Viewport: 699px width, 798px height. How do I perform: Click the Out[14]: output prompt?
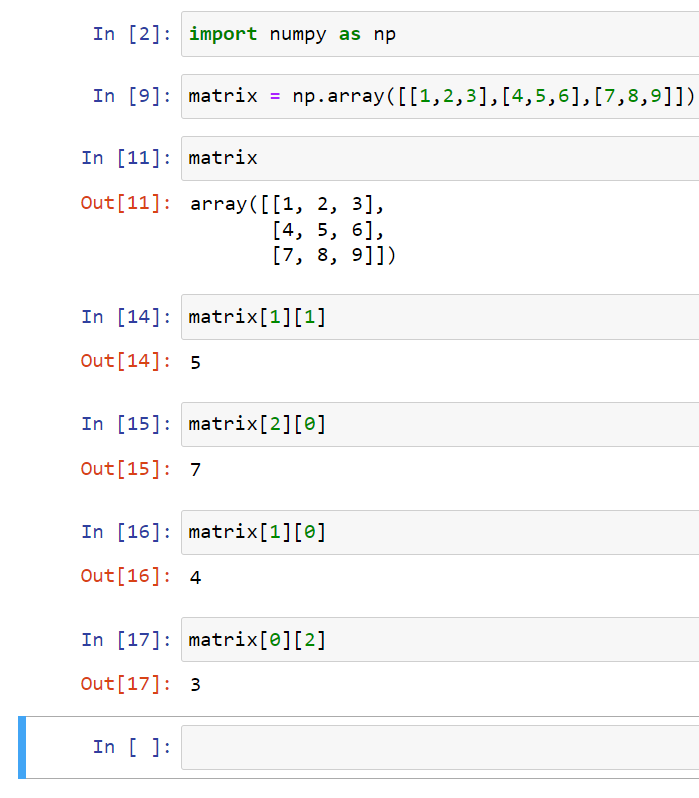coord(126,361)
